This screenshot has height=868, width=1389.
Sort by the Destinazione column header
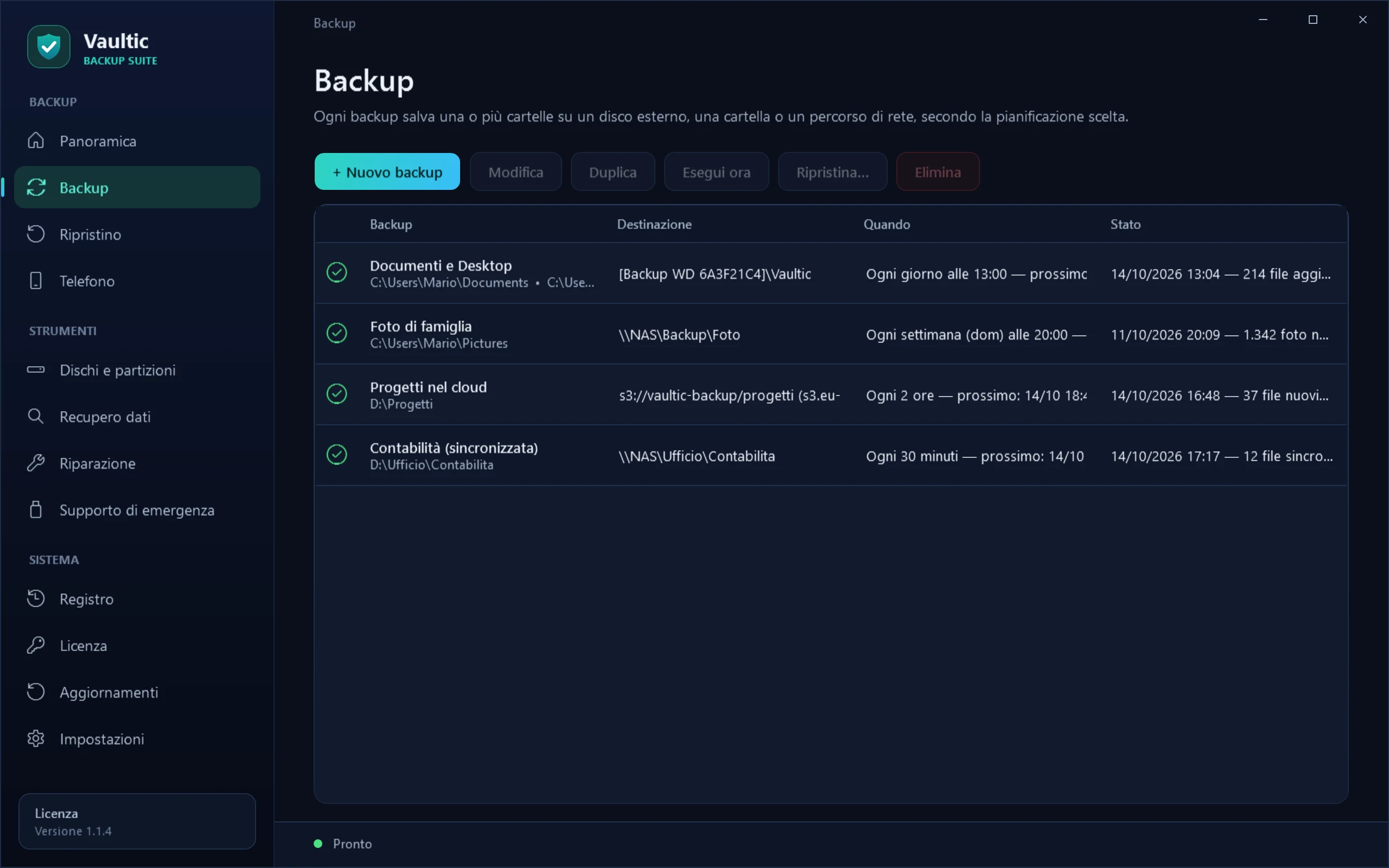654,225
